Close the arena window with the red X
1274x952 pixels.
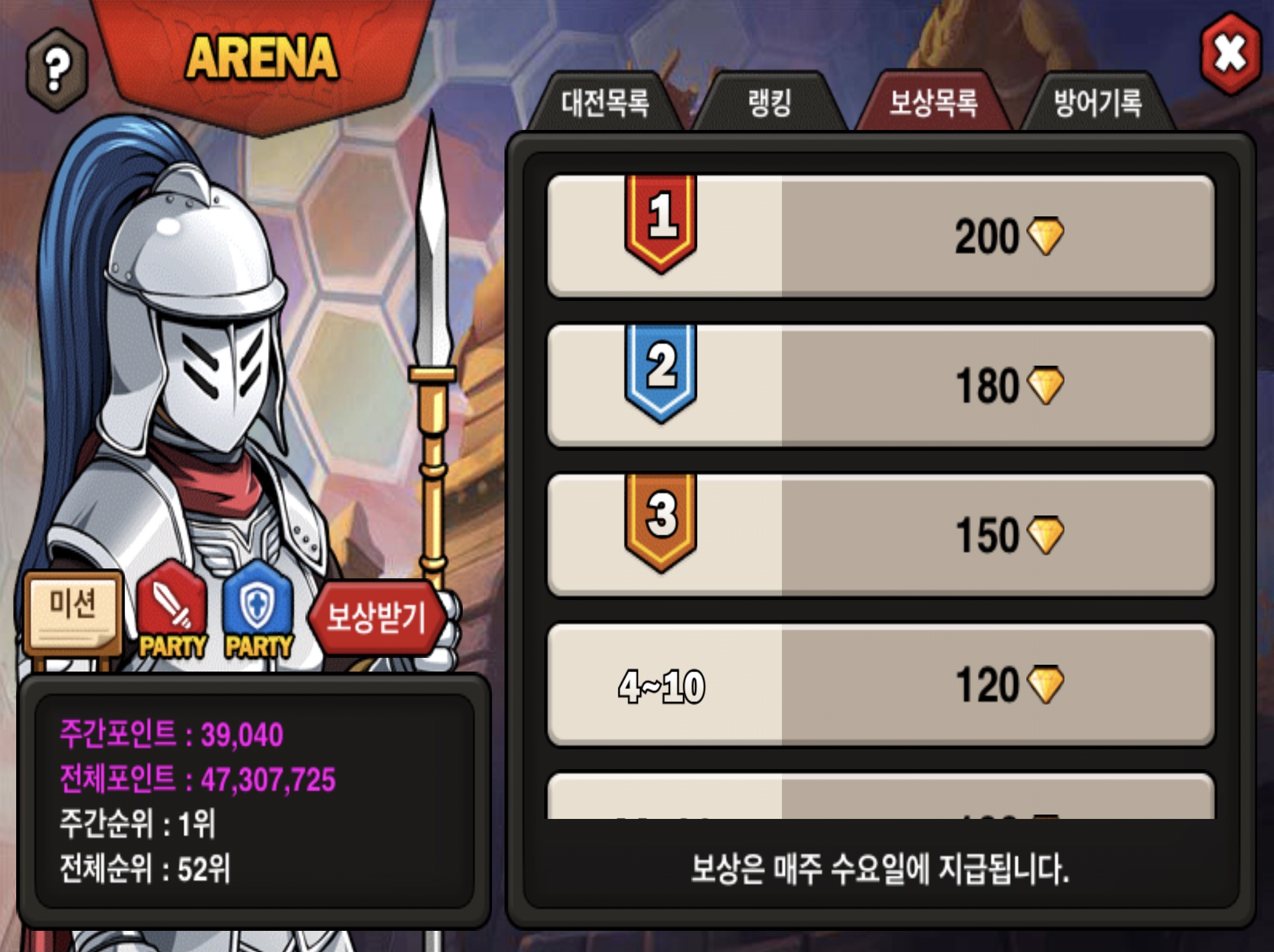click(x=1230, y=54)
